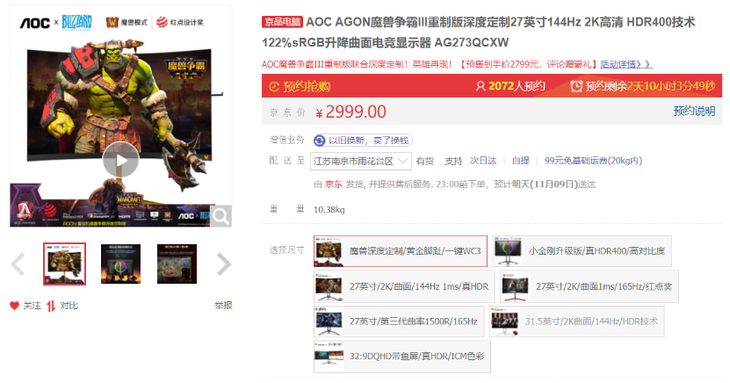Go to next thumbnail with right arrow

click(x=224, y=264)
